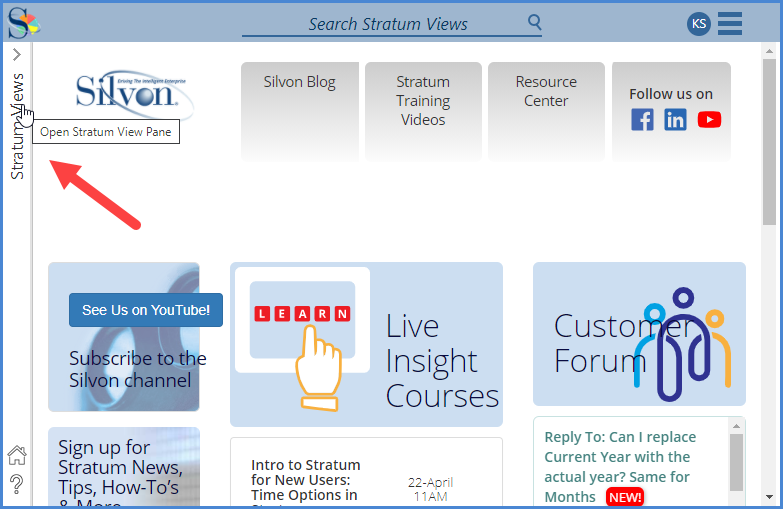Open Help using the question mark icon
Image resolution: width=783 pixels, height=509 pixels.
tap(17, 485)
